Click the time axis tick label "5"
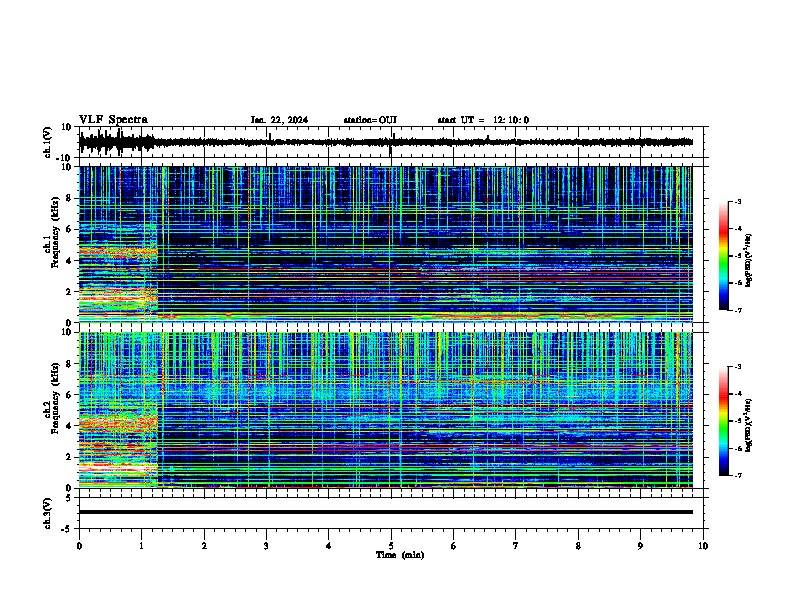Screen dimensions: 792x612 point(391,546)
